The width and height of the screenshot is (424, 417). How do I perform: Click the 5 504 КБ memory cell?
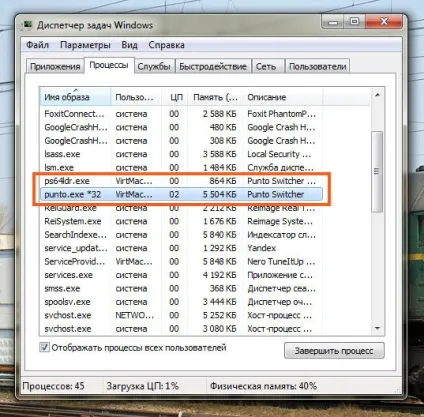click(219, 194)
